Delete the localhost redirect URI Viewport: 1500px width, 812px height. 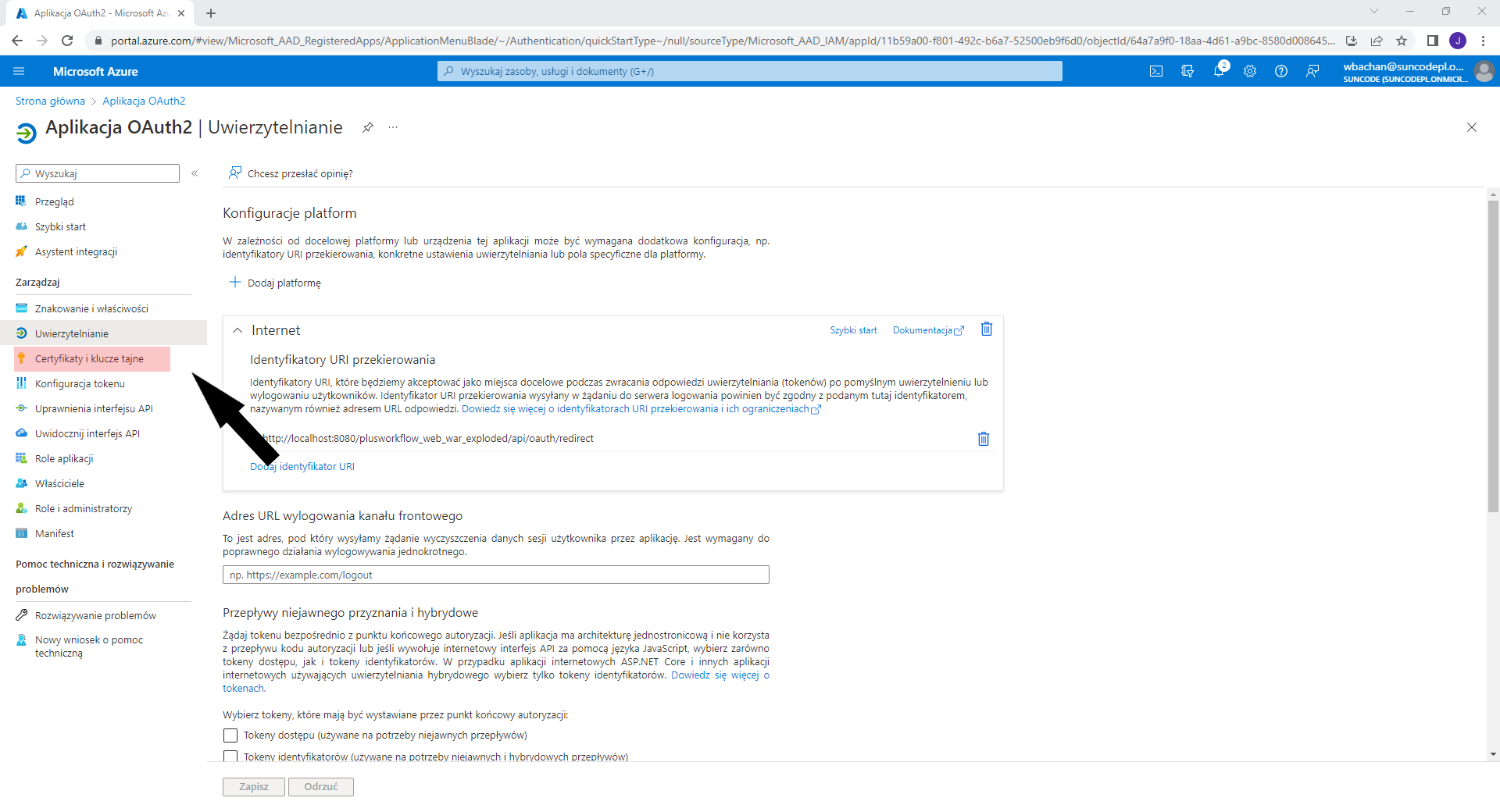click(x=984, y=439)
